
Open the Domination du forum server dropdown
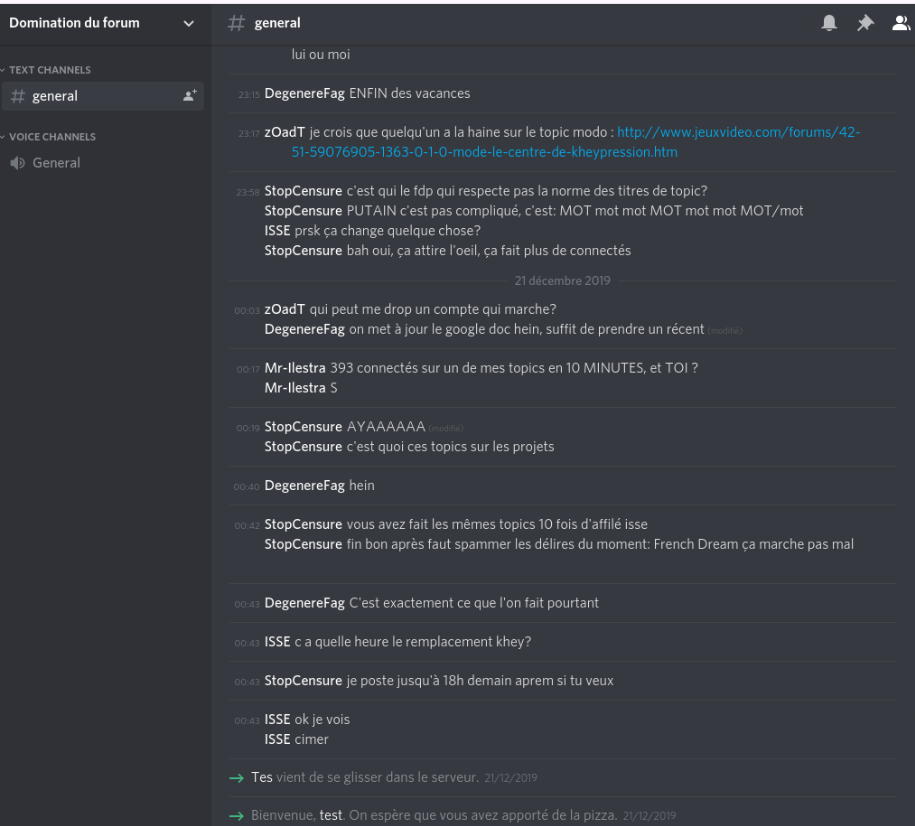pyautogui.click(x=188, y=24)
